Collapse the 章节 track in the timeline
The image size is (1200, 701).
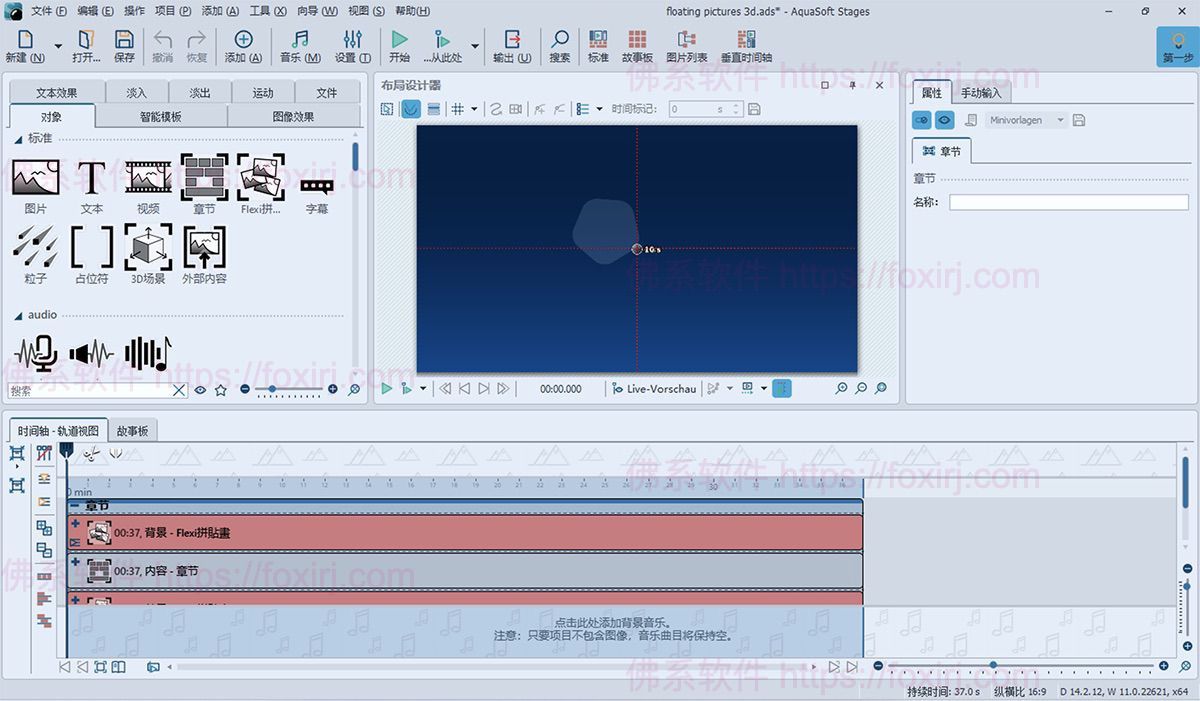coord(75,505)
